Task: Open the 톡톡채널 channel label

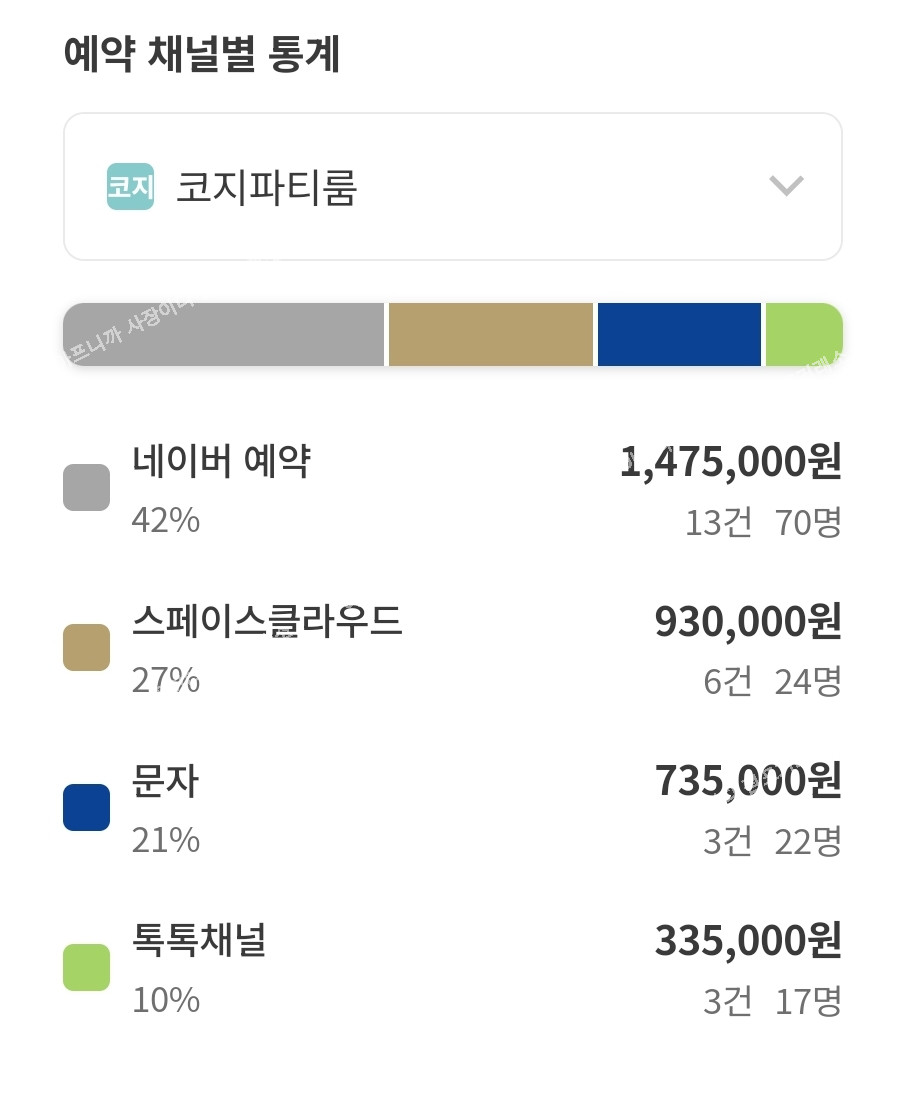Action: point(199,941)
